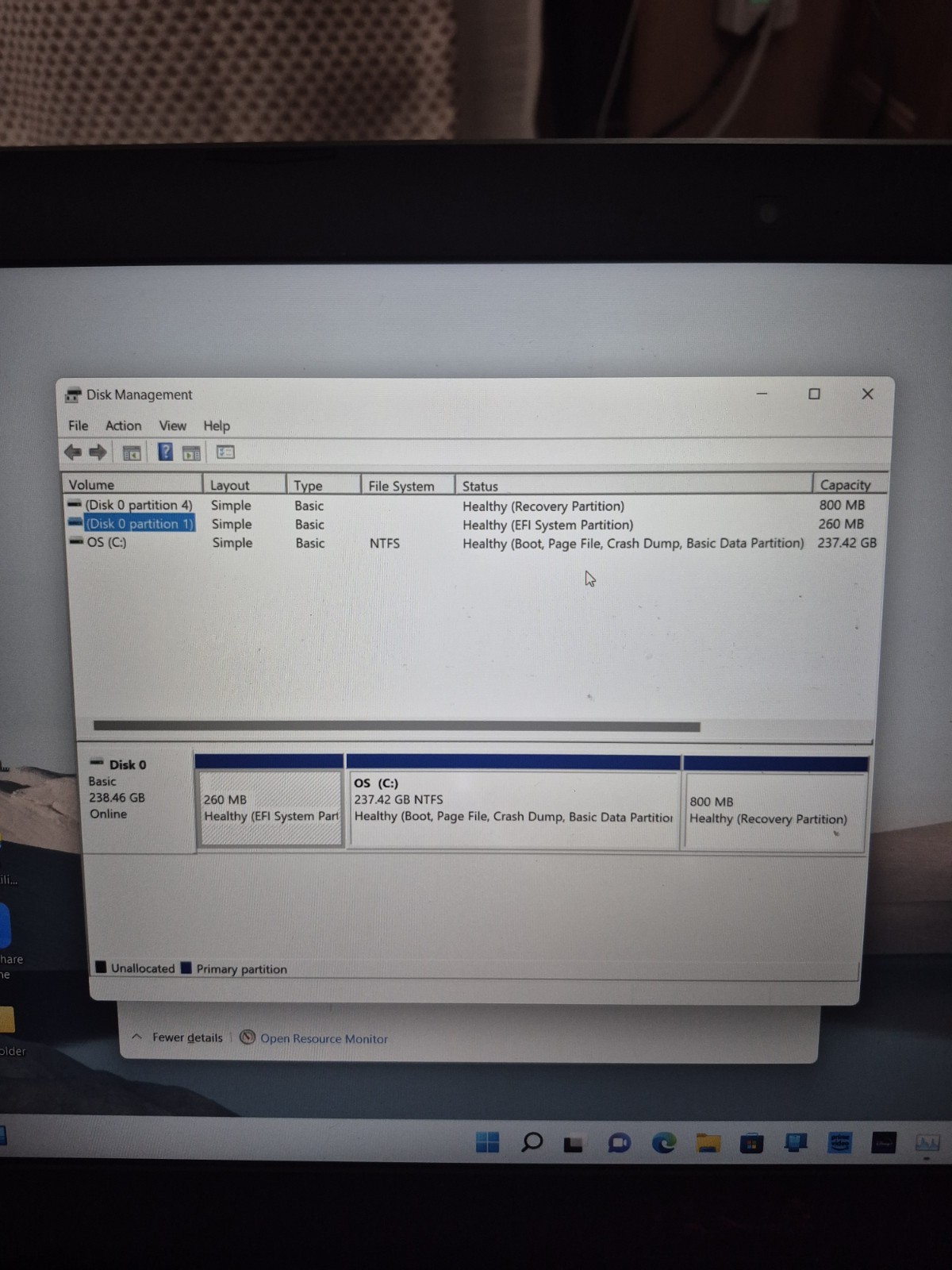
Task: Click the Primary partition blue legend swatch
Action: (x=186, y=968)
